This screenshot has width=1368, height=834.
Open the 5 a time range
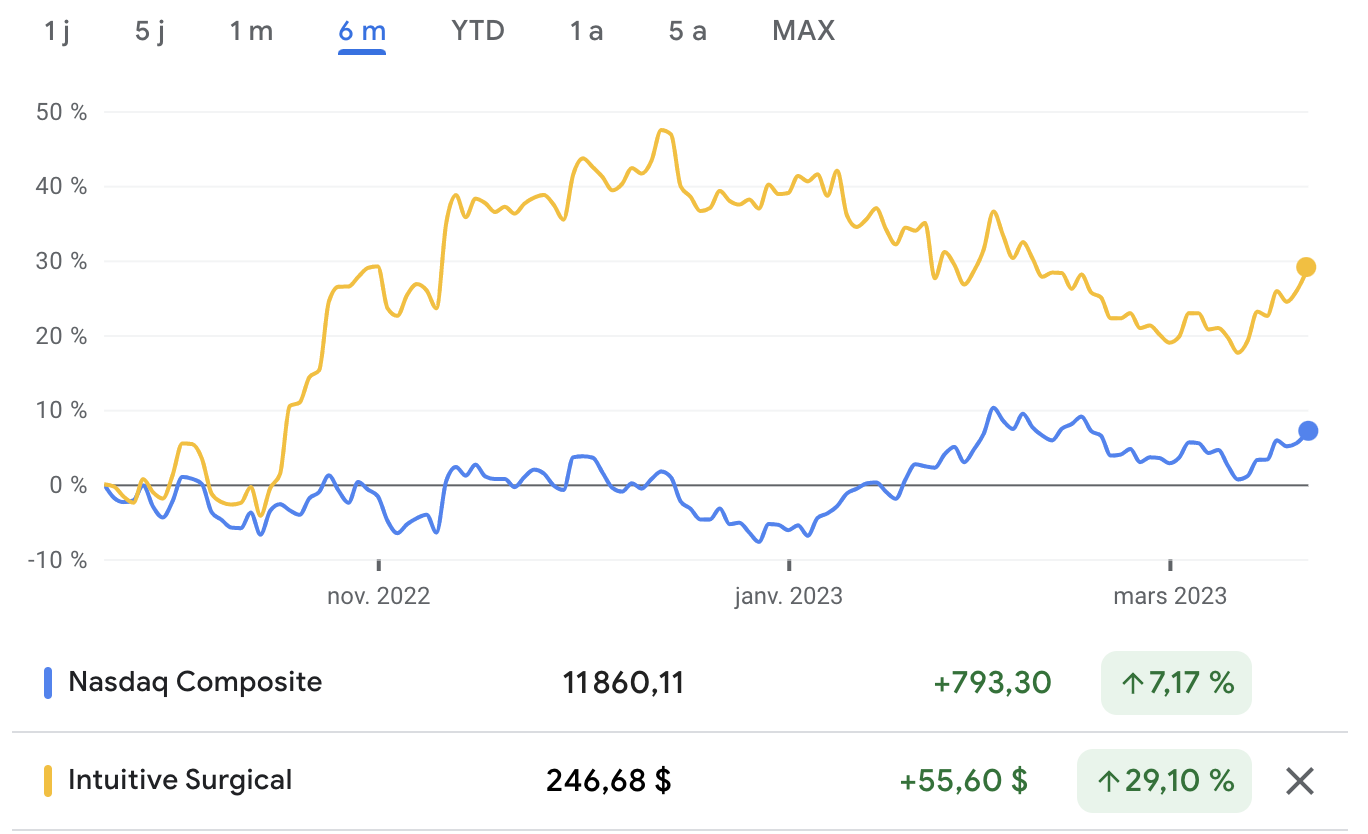(x=688, y=31)
